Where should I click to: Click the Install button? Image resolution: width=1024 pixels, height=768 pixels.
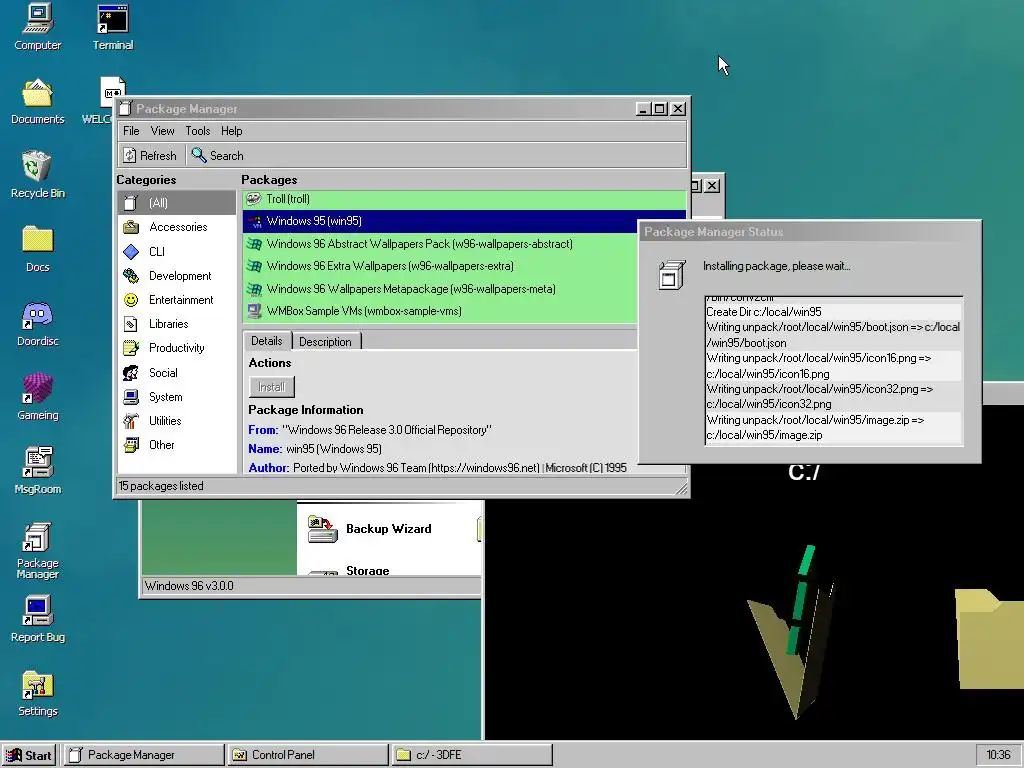point(272,387)
